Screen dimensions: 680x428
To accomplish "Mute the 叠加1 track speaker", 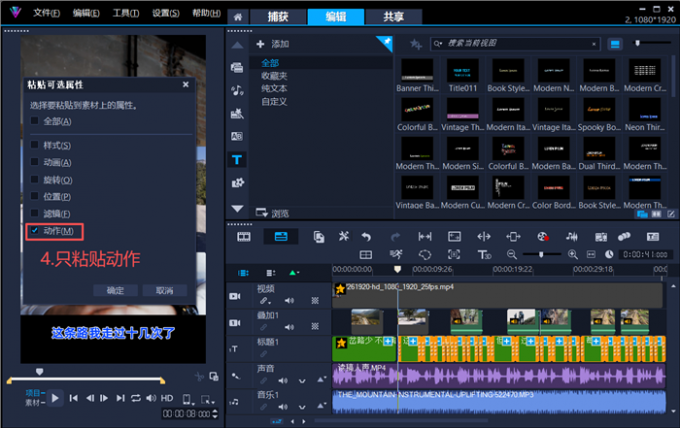I will (x=289, y=327).
